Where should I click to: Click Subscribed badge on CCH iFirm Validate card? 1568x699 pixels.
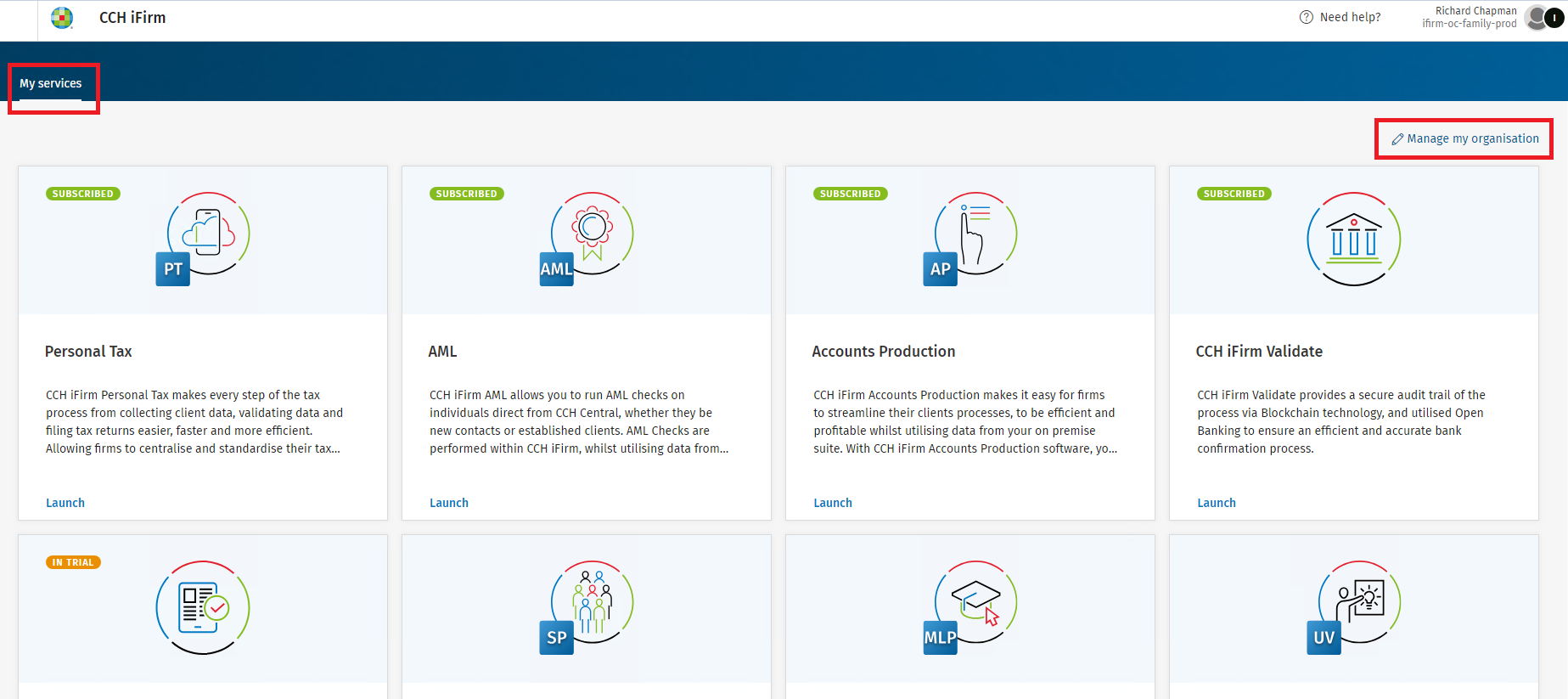tap(1234, 194)
